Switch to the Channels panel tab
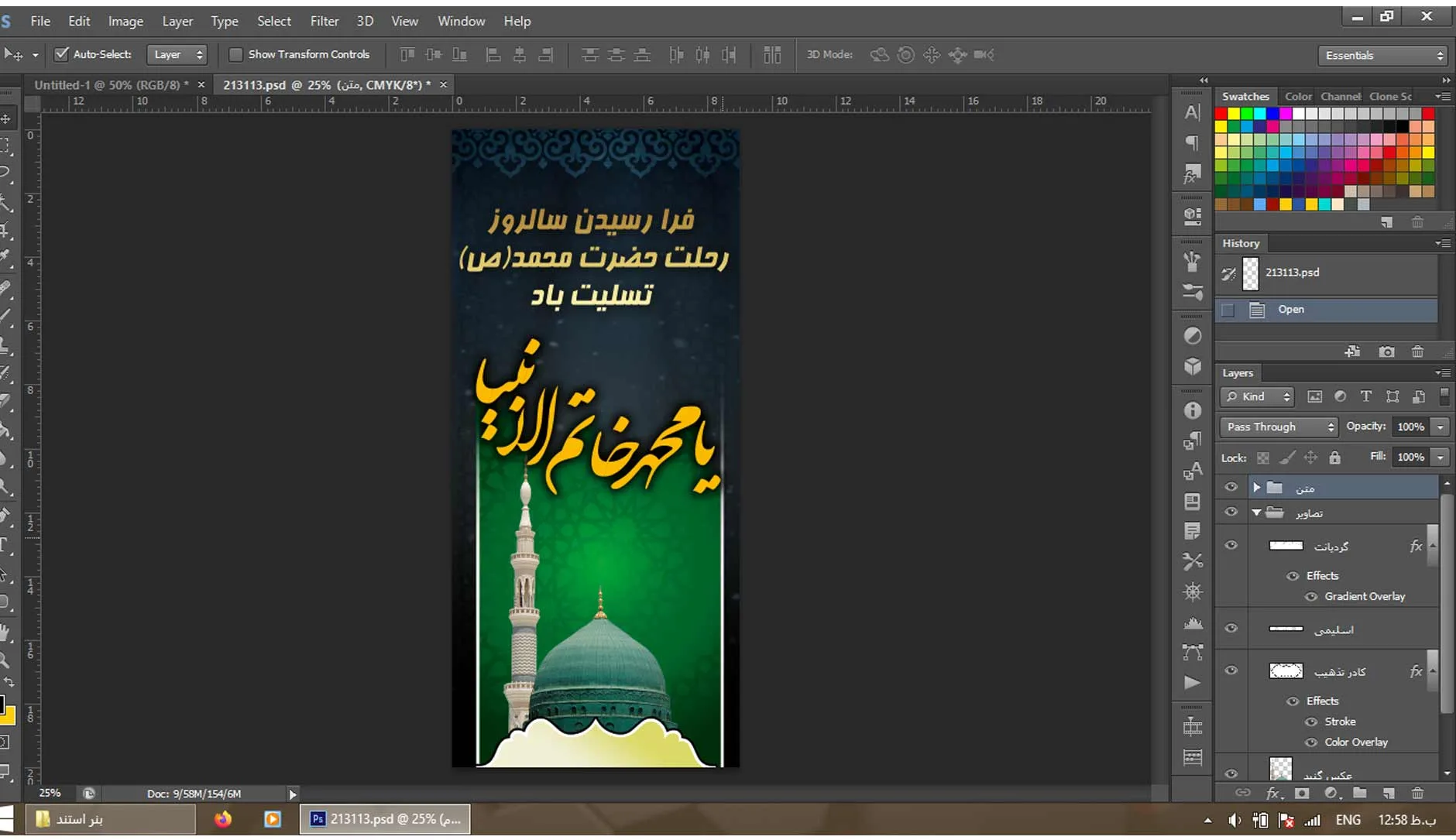Viewport: 1456px width, 840px height. [1341, 96]
